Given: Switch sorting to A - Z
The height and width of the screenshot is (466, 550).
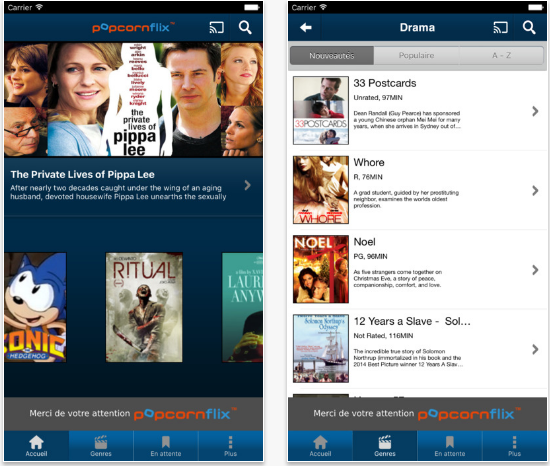Looking at the screenshot, I should coord(502,55).
